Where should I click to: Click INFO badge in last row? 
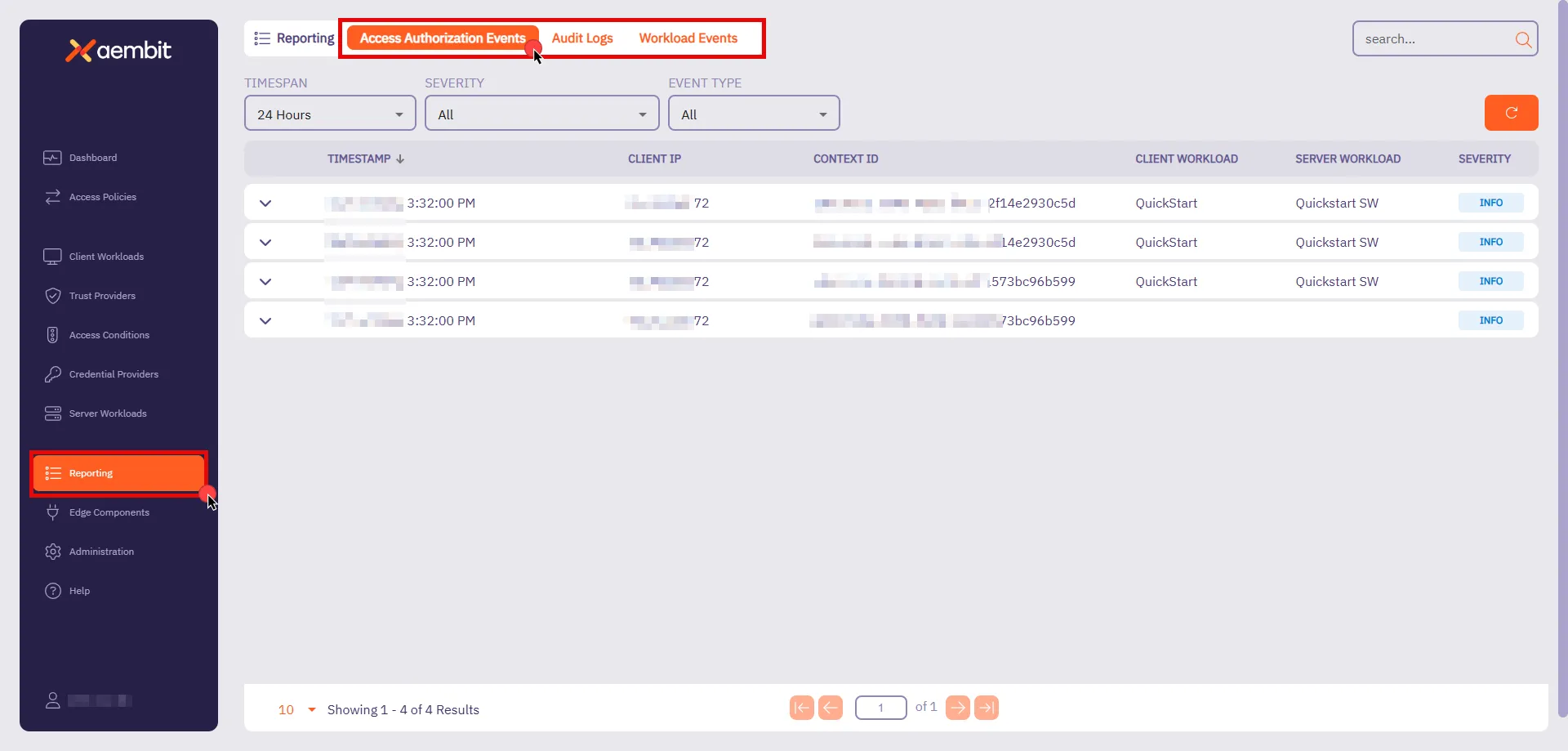click(x=1490, y=320)
